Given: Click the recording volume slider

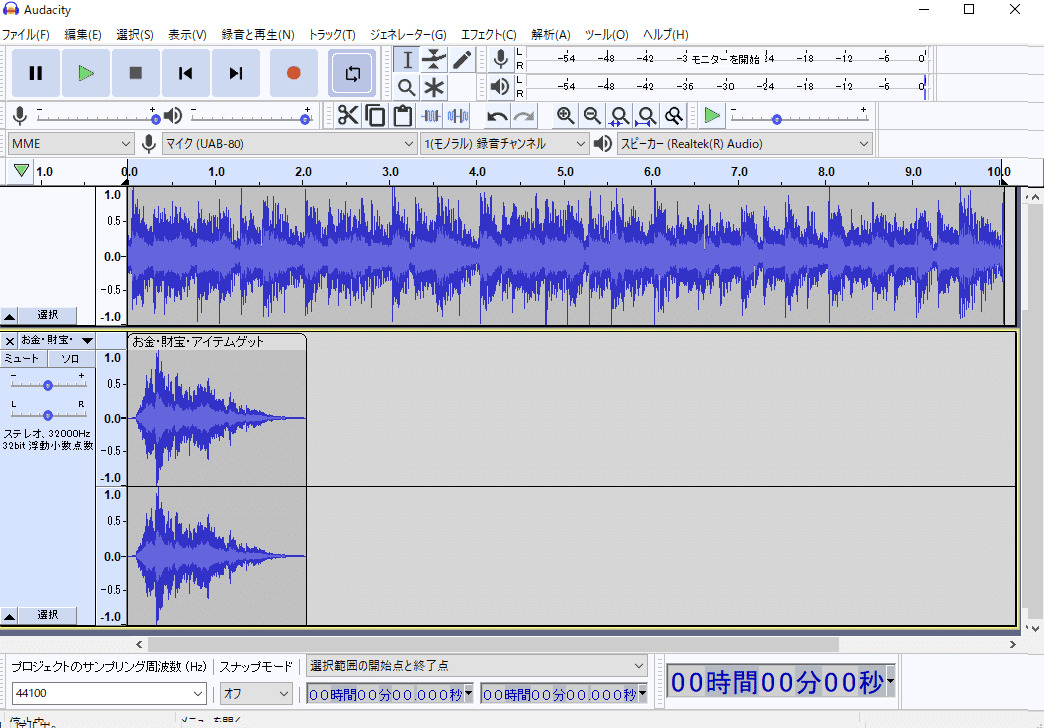Looking at the screenshot, I should click(x=97, y=117).
